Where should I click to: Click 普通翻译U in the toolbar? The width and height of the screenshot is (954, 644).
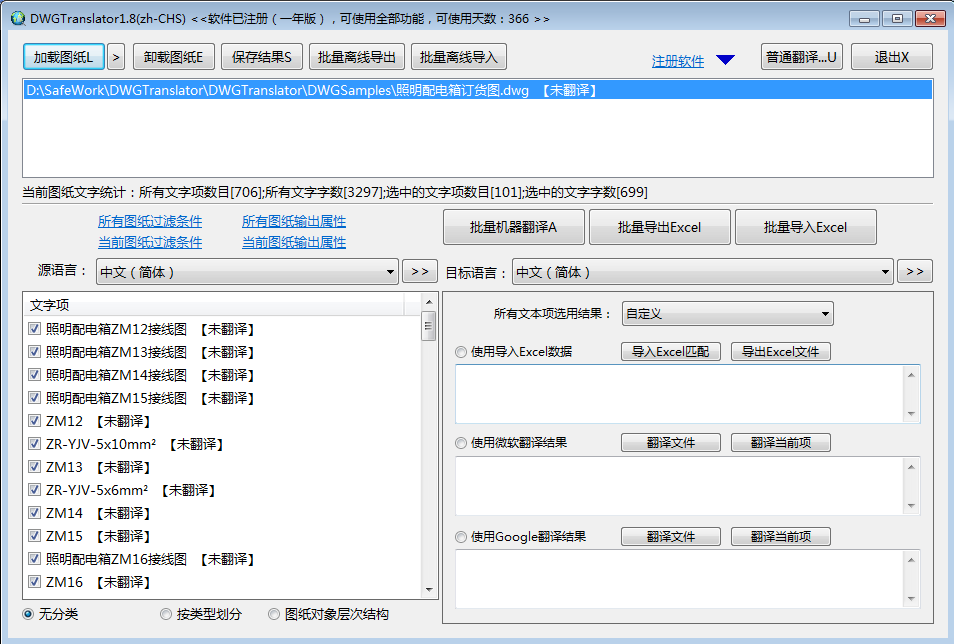pos(803,56)
